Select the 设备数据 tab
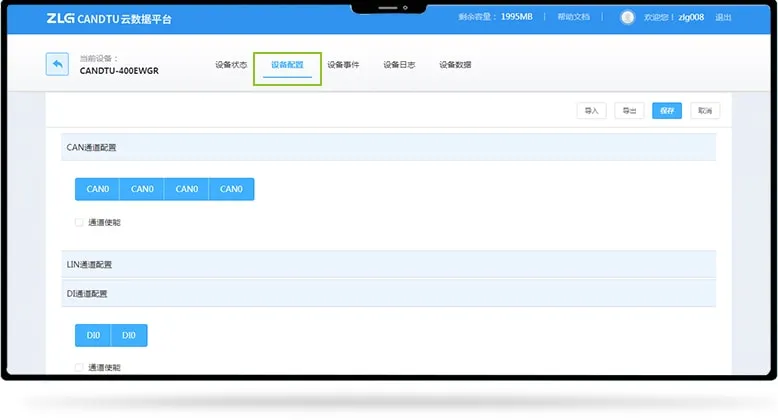The width and height of the screenshot is (778, 420). coord(455,65)
